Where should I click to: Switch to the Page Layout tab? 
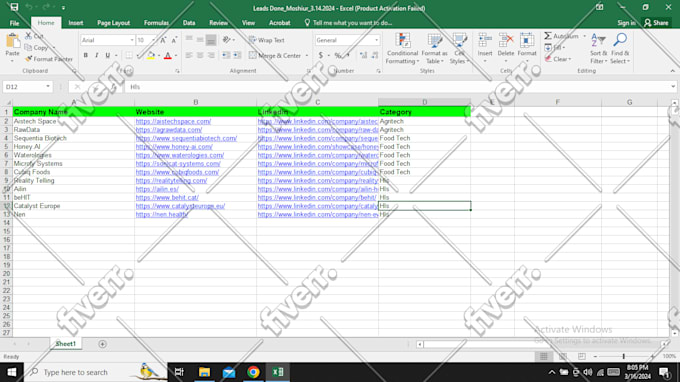113,23
